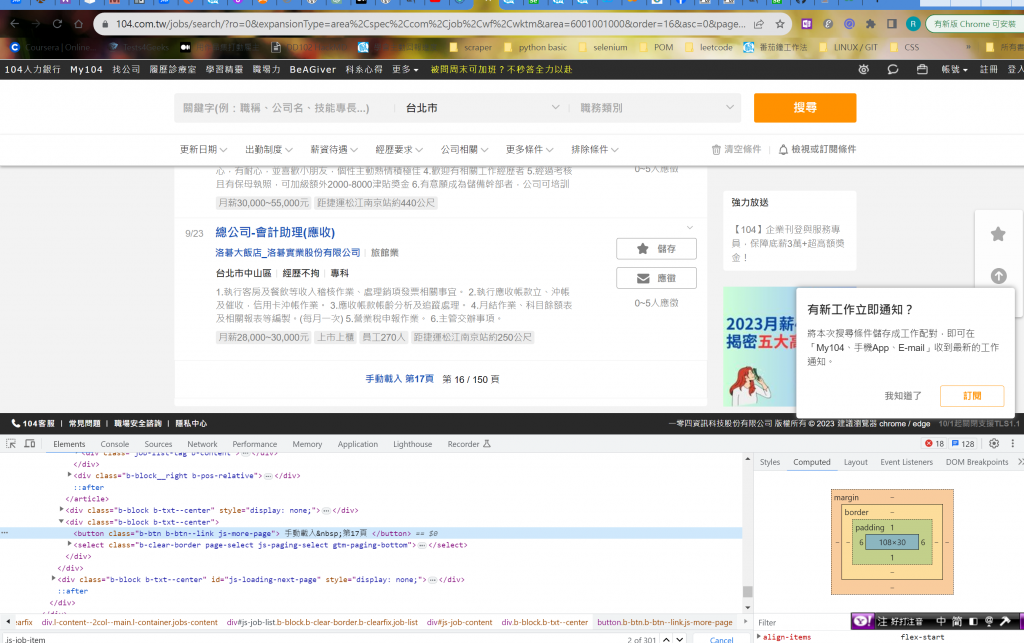The width and height of the screenshot is (1024, 643).
Task: Activate the DevTools element inspector icon
Action: 11,444
